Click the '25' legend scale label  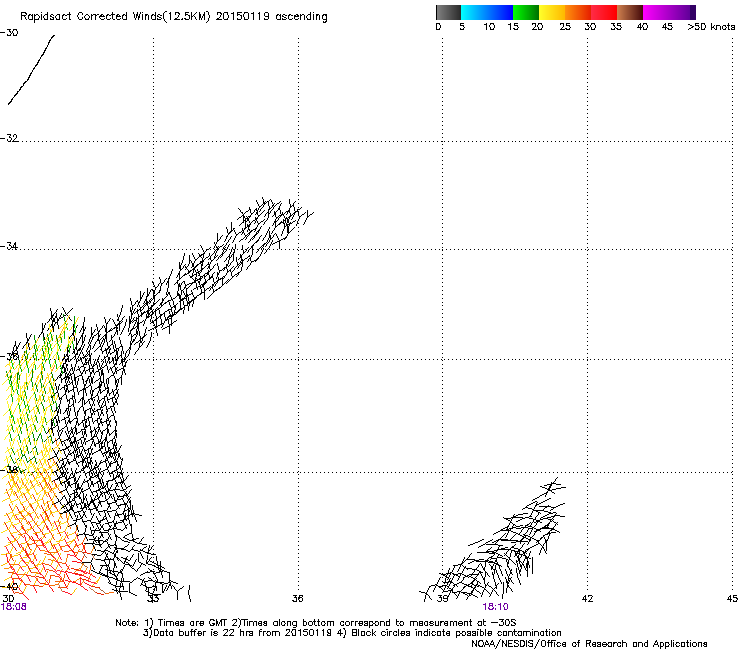[565, 27]
